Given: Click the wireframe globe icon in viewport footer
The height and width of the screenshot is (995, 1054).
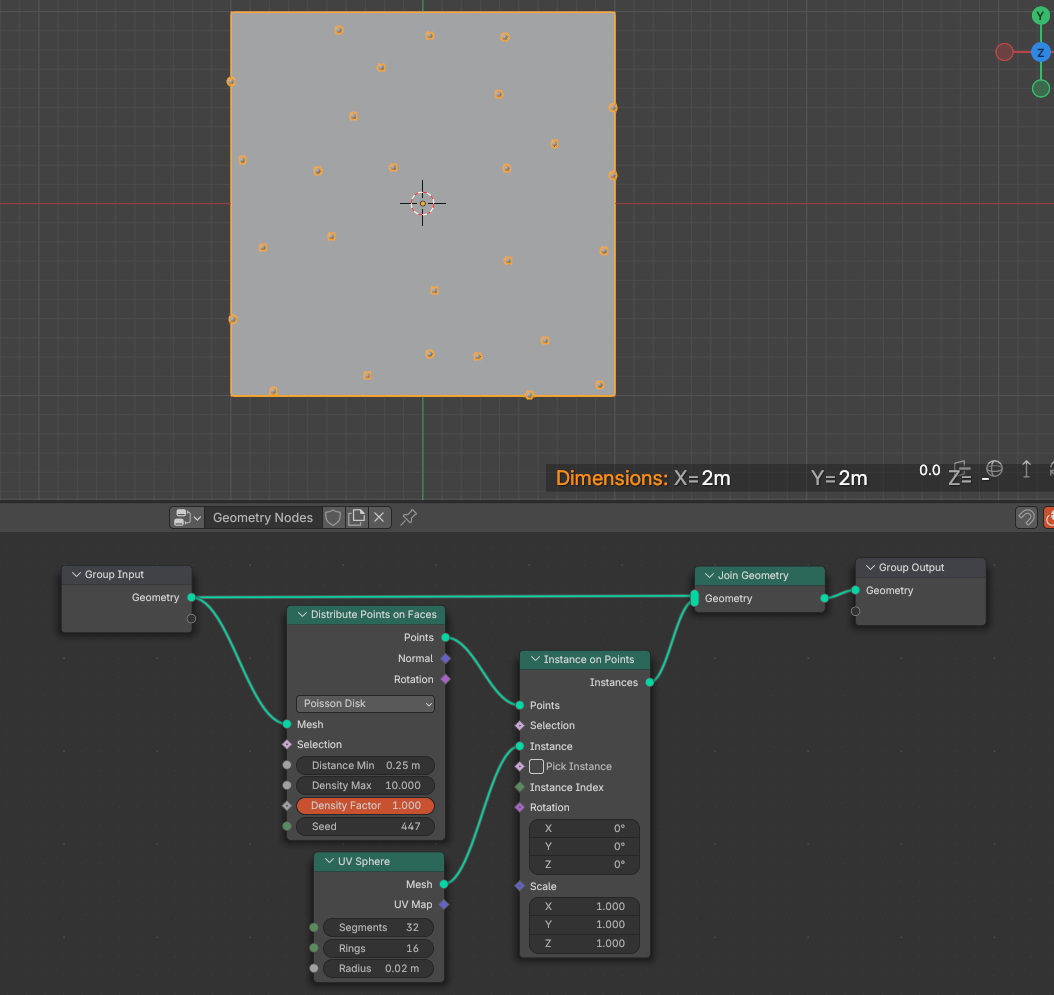Looking at the screenshot, I should (x=992, y=470).
